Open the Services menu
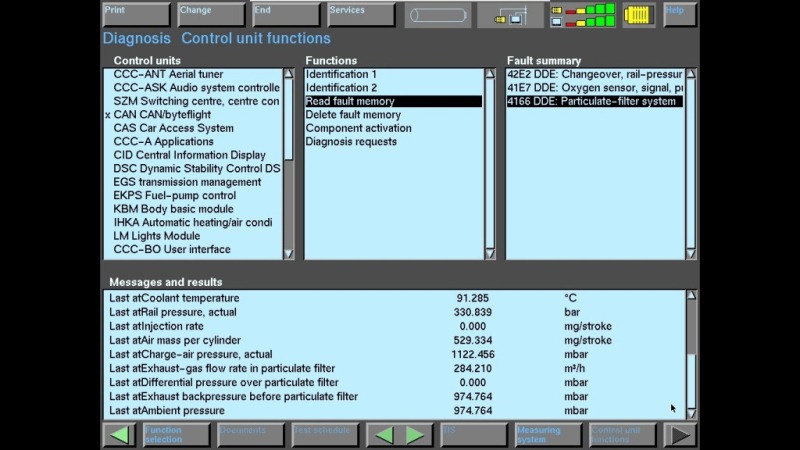This screenshot has width=800, height=450. (x=361, y=14)
